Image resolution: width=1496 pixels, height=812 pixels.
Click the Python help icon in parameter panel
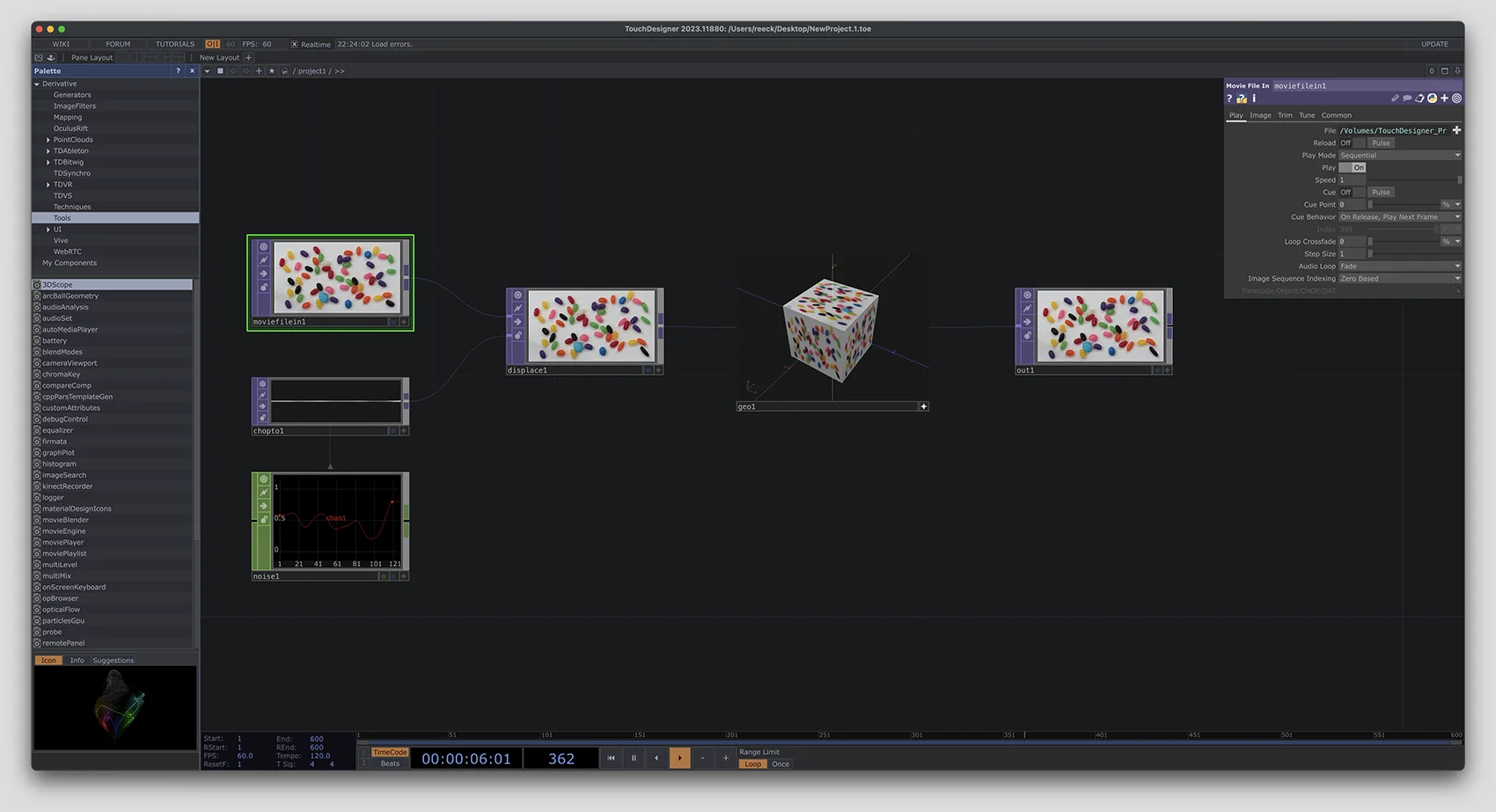(1241, 99)
